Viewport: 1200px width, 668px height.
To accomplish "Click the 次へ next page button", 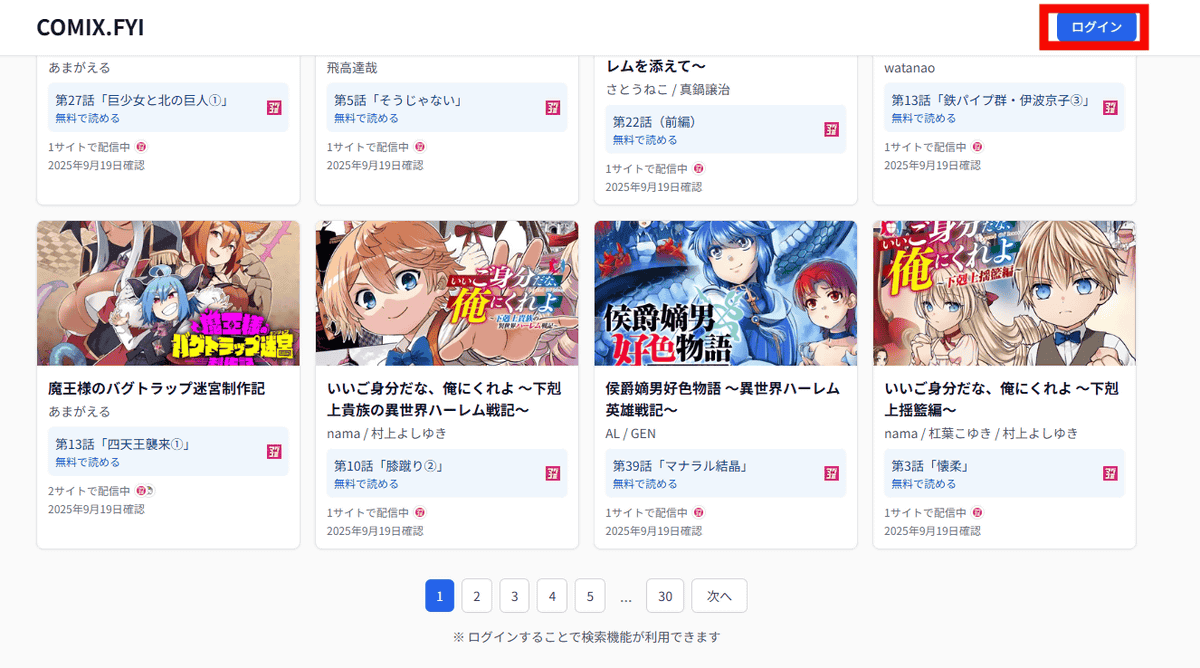I will click(x=719, y=596).
